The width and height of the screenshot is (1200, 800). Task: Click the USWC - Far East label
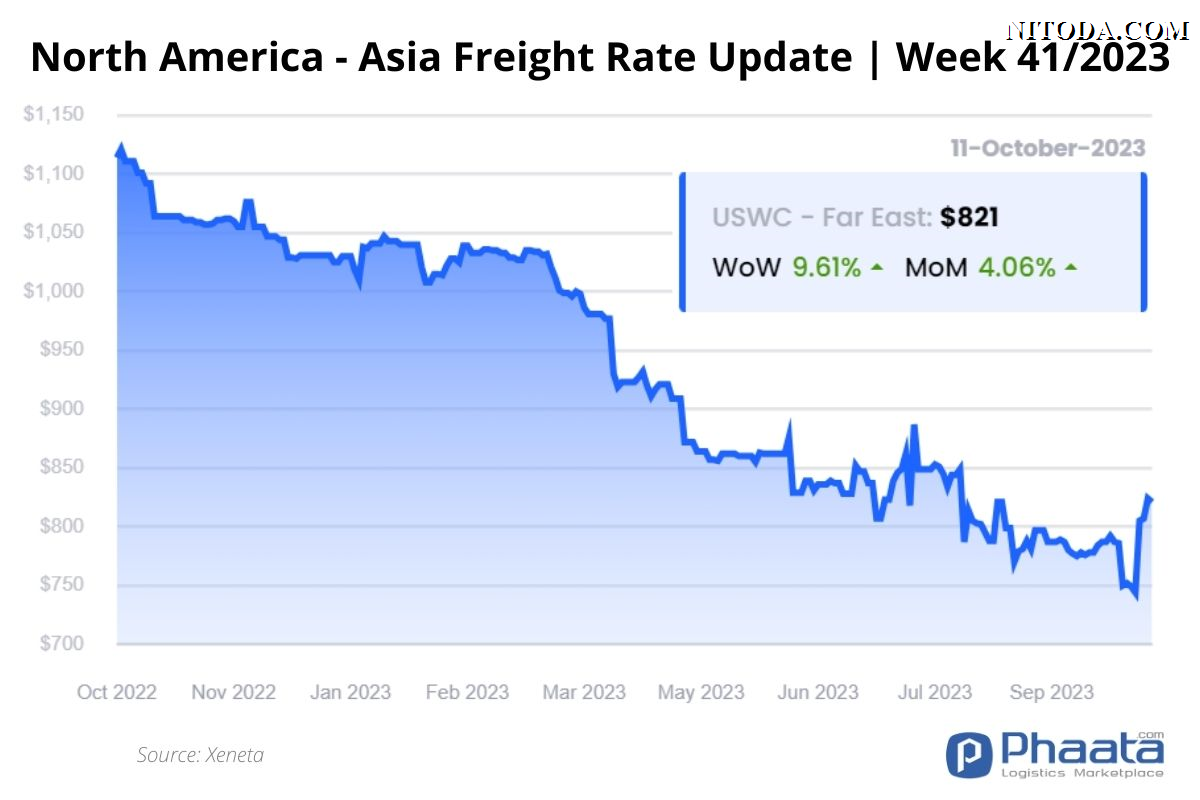pyautogui.click(x=822, y=219)
